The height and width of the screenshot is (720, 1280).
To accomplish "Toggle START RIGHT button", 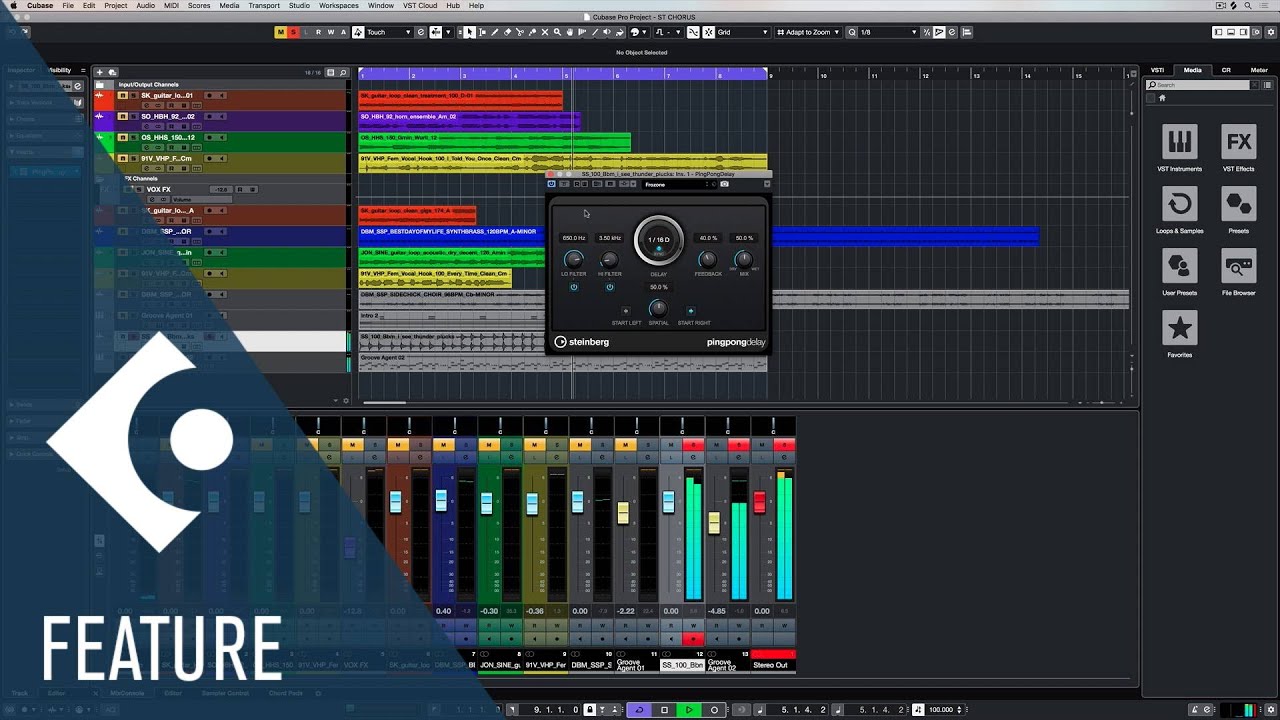I will pyautogui.click(x=691, y=311).
